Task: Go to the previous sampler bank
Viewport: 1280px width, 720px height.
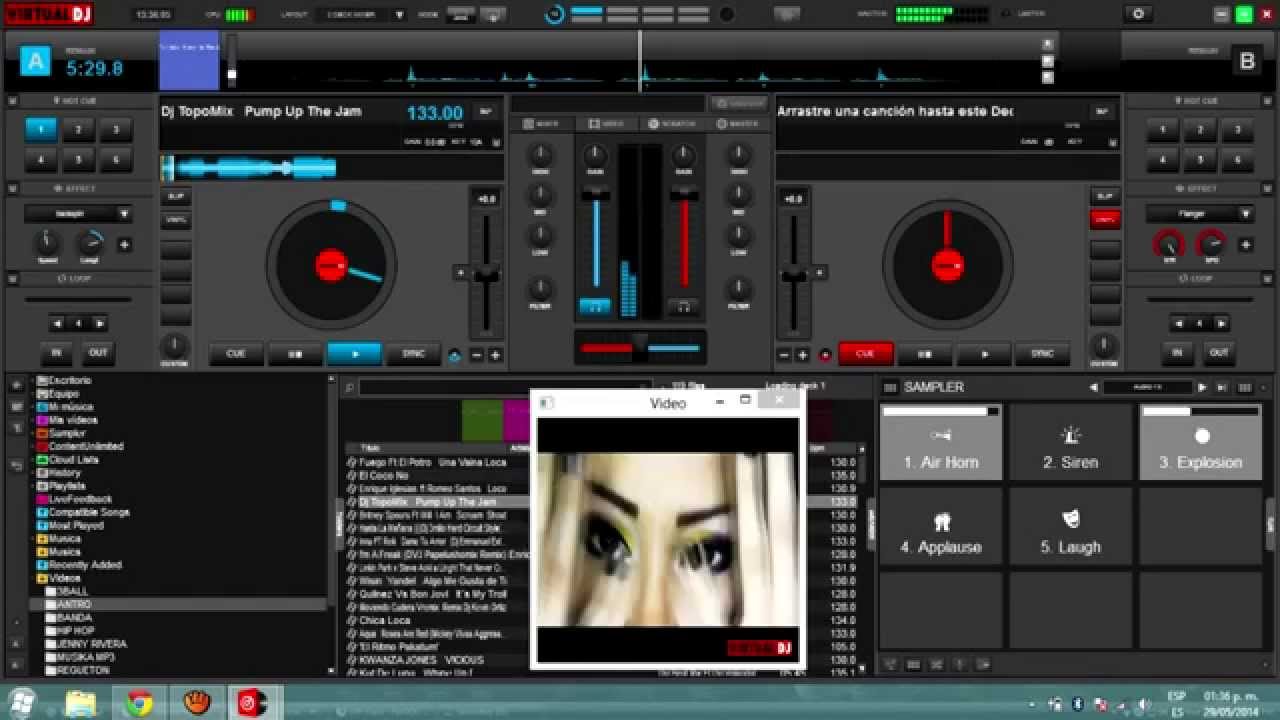Action: [1094, 388]
